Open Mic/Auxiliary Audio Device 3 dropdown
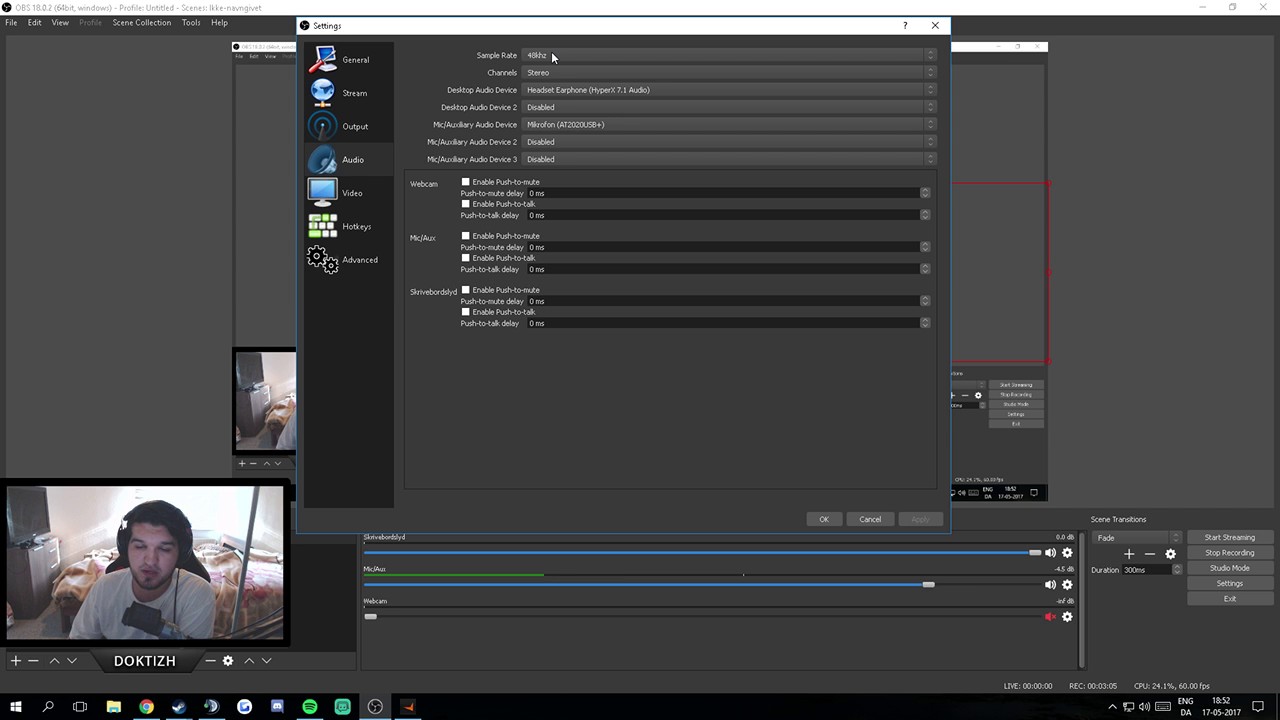This screenshot has height=720, width=1280. pyautogui.click(x=729, y=159)
